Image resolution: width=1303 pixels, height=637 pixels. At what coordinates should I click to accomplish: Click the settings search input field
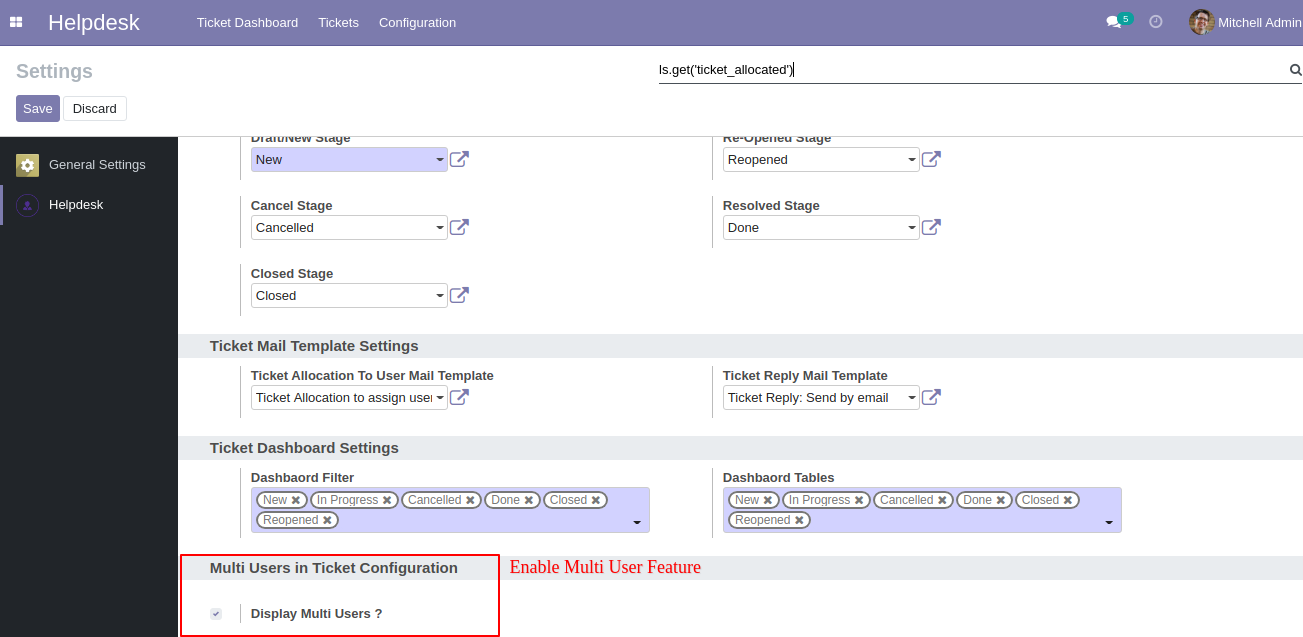pyautogui.click(x=972, y=70)
